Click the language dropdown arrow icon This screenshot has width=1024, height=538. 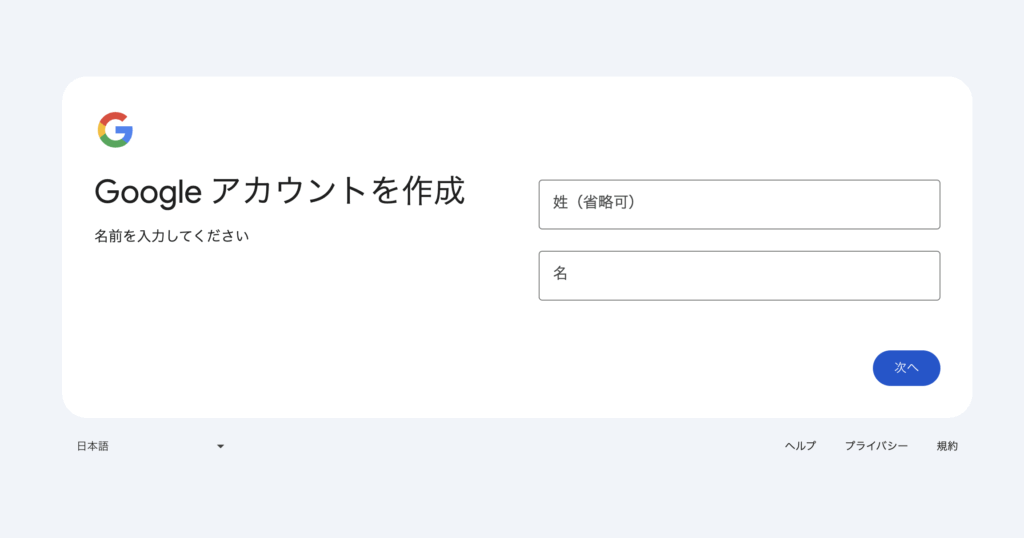(x=220, y=446)
